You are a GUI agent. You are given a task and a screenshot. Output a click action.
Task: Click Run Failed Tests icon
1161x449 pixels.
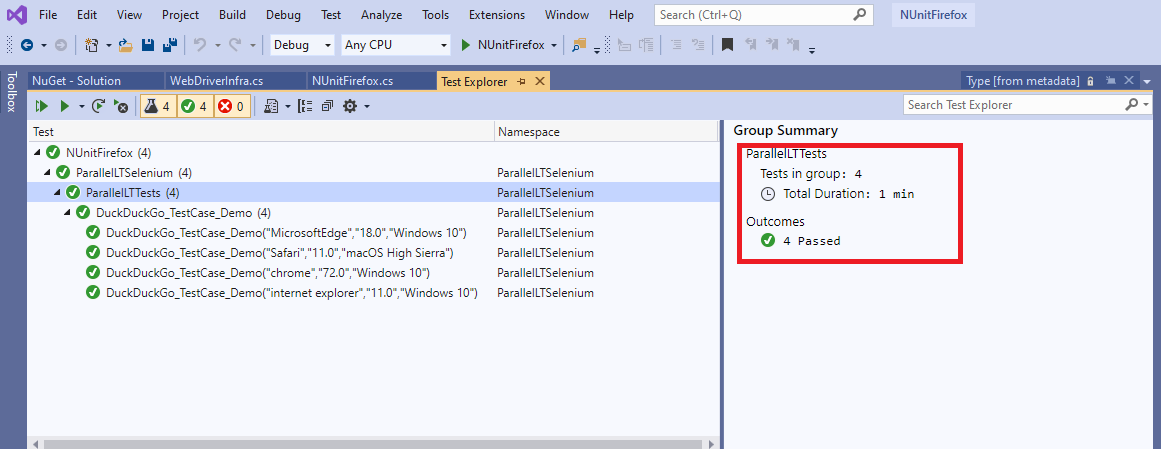point(121,107)
